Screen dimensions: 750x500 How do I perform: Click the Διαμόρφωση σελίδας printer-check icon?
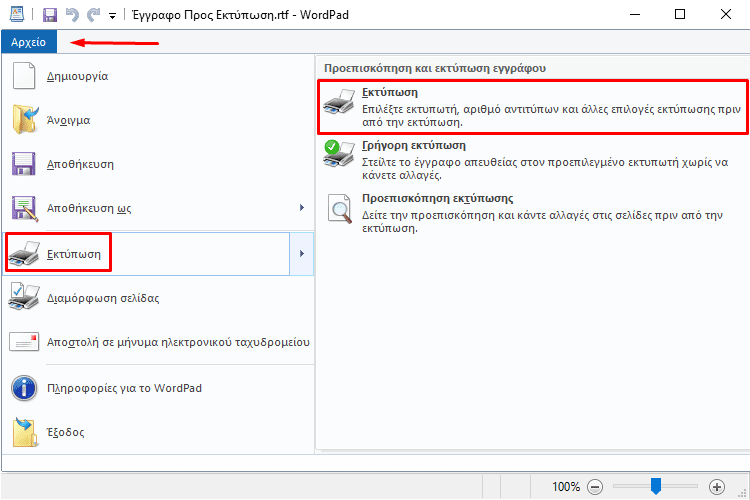point(24,297)
